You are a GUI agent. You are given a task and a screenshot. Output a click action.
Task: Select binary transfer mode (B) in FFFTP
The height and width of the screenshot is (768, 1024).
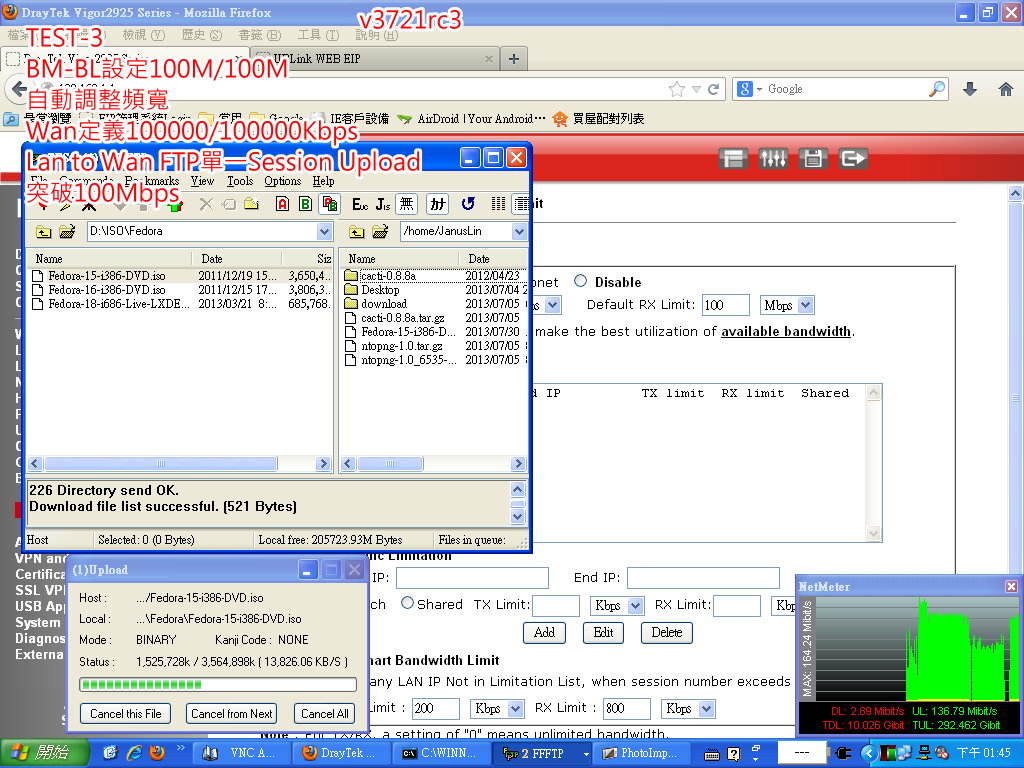click(306, 204)
